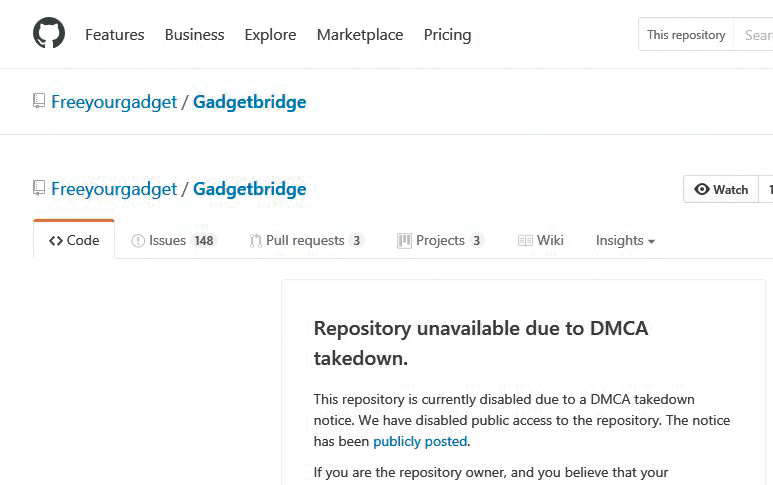Open Explore in the header
The height and width of the screenshot is (485, 773).
[270, 35]
